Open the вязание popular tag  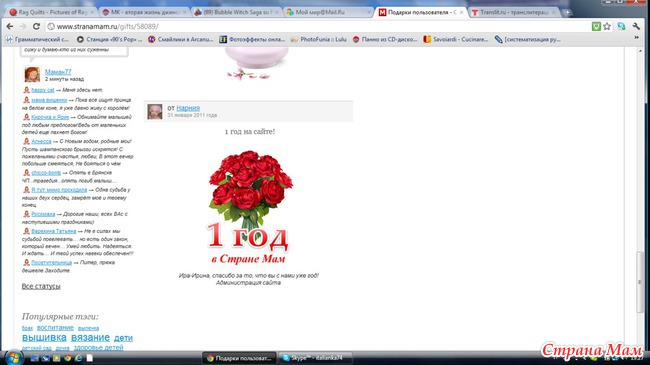coord(90,338)
